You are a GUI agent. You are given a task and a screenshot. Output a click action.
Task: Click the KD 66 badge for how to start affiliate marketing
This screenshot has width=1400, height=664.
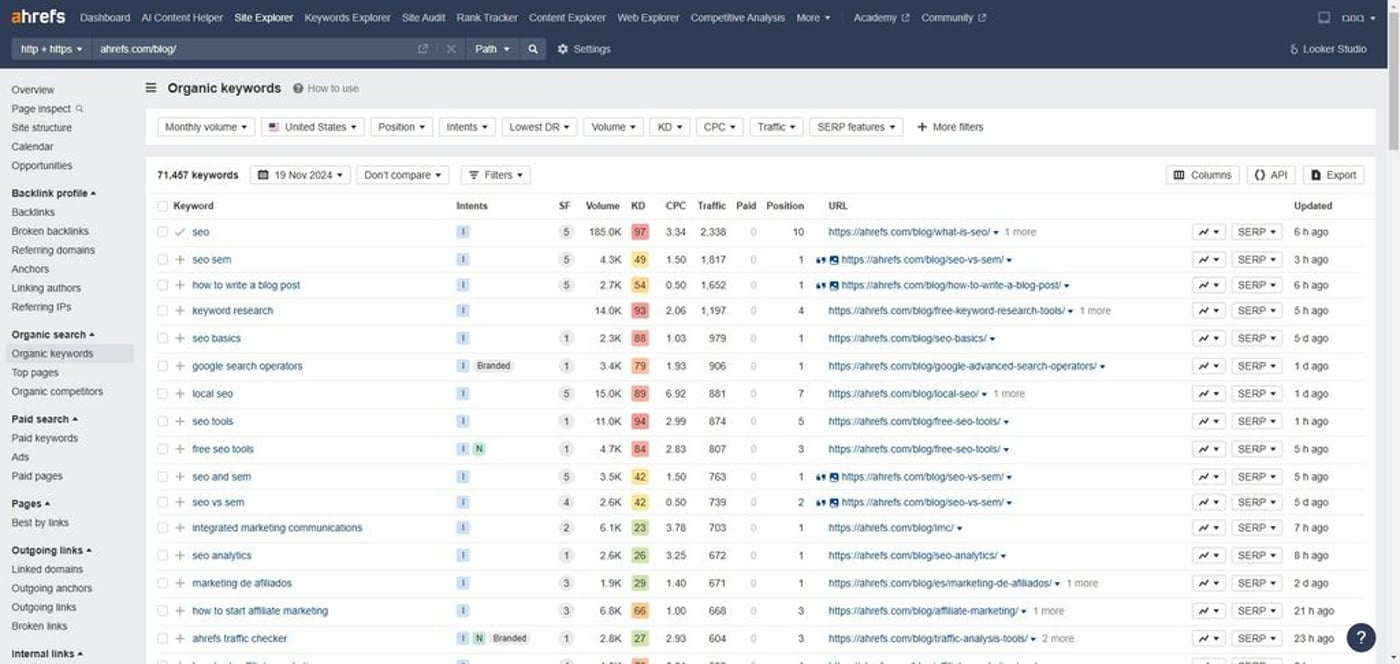tap(640, 611)
